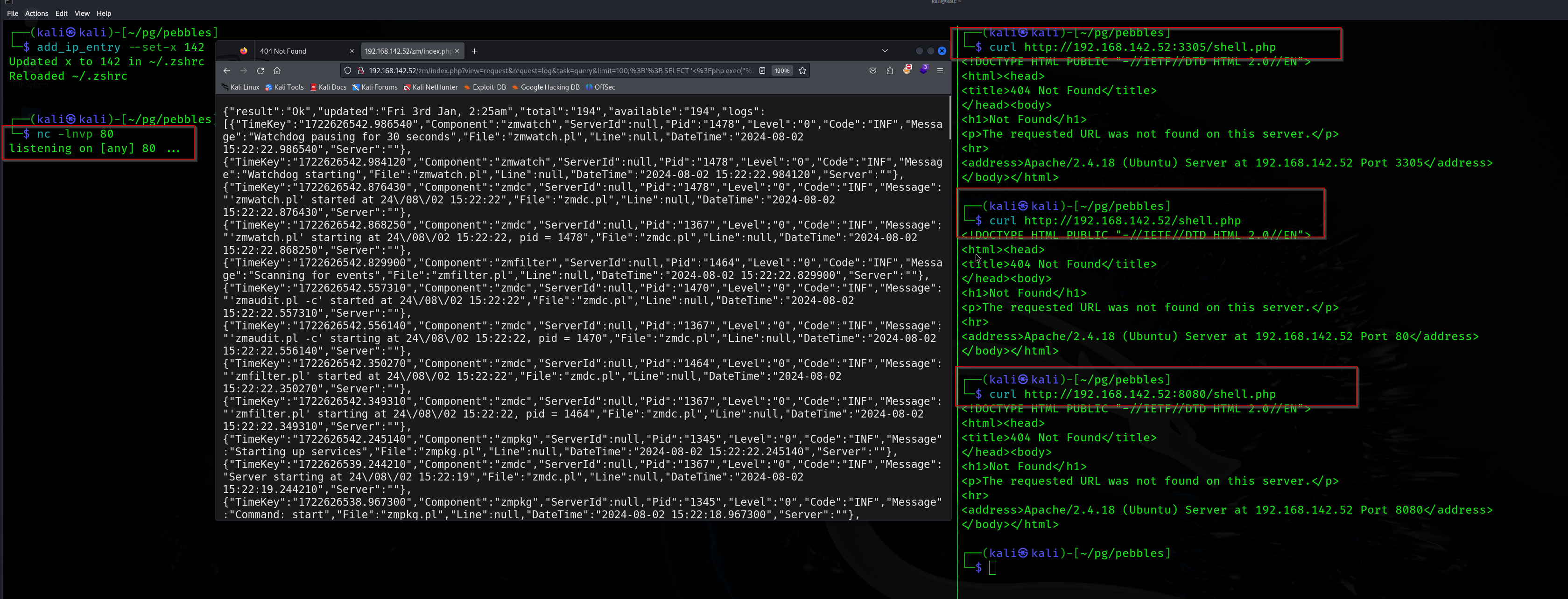Open the terminal View menu

tap(82, 14)
